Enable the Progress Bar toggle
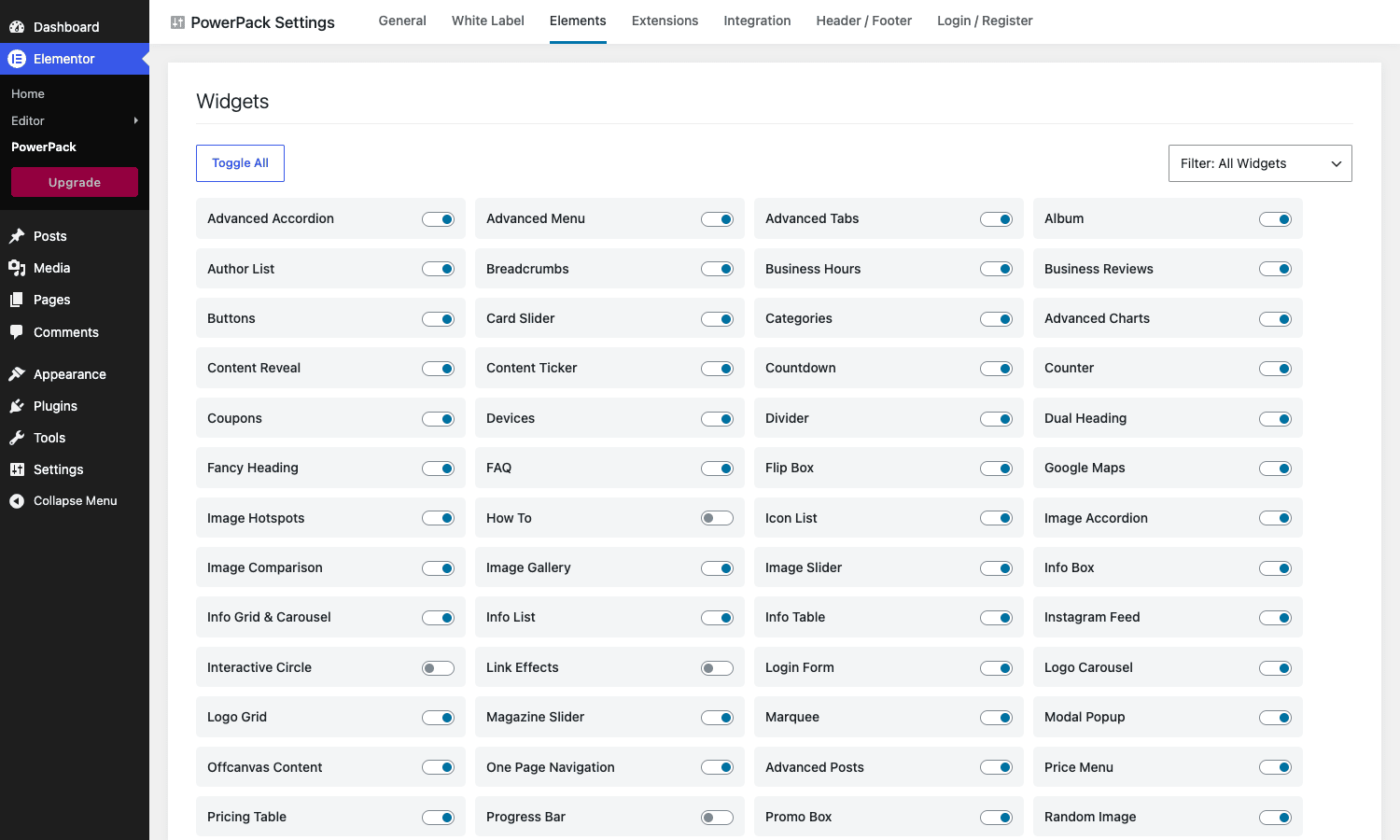 (x=717, y=818)
